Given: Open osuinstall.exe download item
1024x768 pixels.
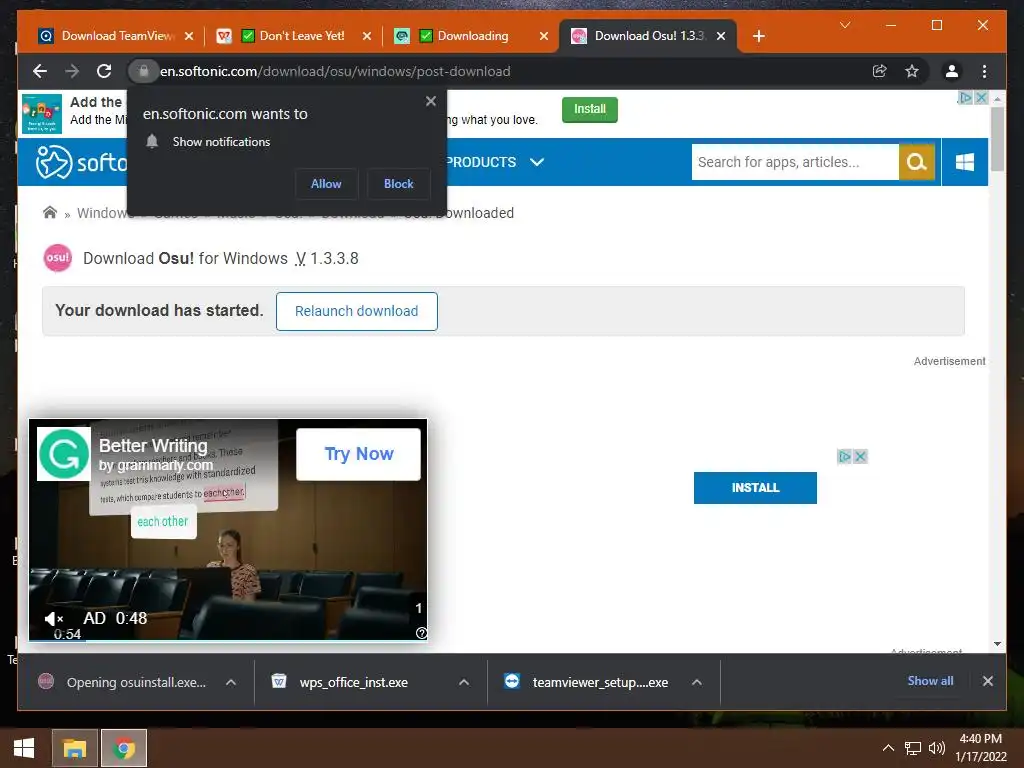Looking at the screenshot, I should coord(124,682).
